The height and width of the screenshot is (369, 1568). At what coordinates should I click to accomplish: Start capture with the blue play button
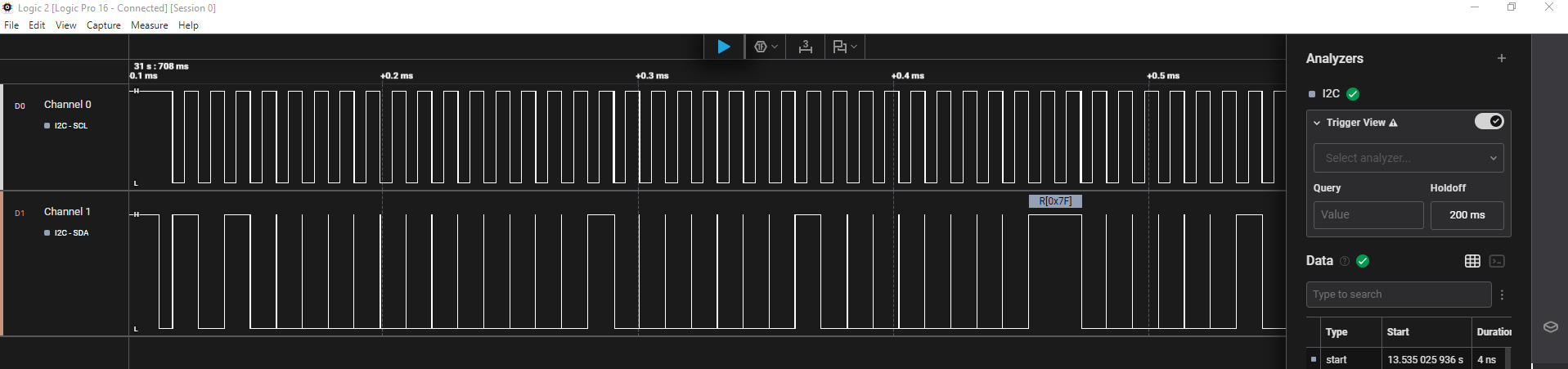pos(724,47)
